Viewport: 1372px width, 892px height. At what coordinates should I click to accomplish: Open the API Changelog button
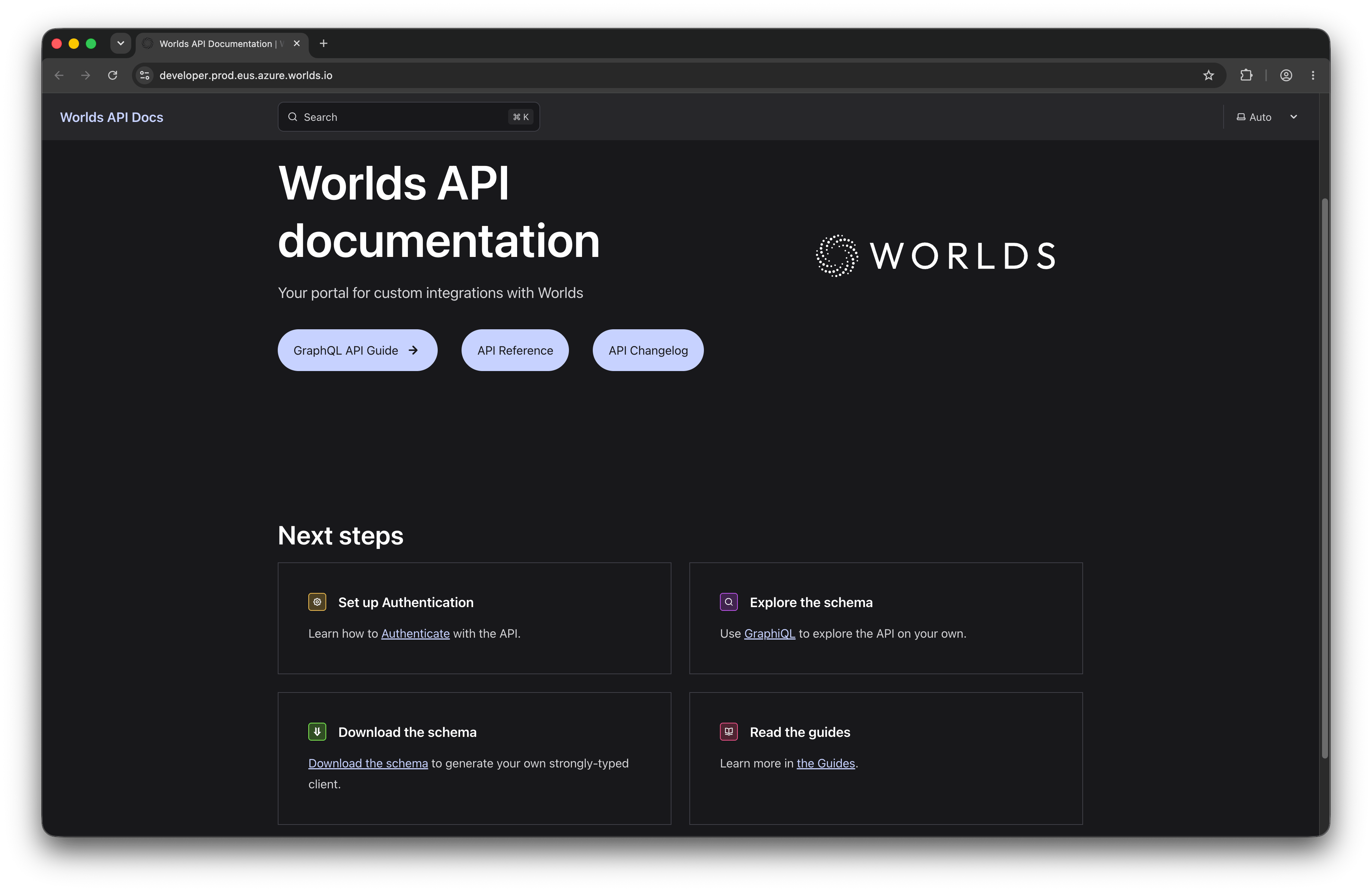pyautogui.click(x=648, y=350)
